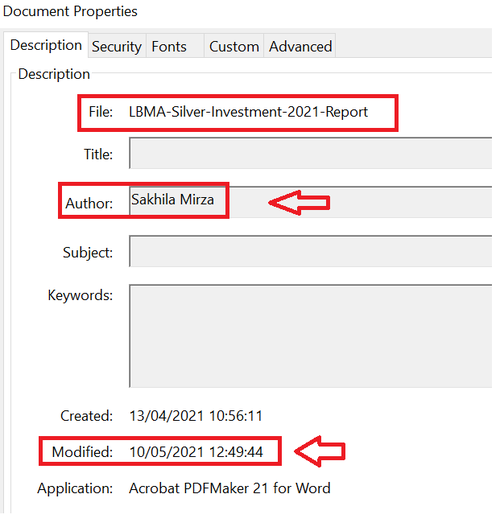
Task: Click the Author label
Action: point(89,203)
